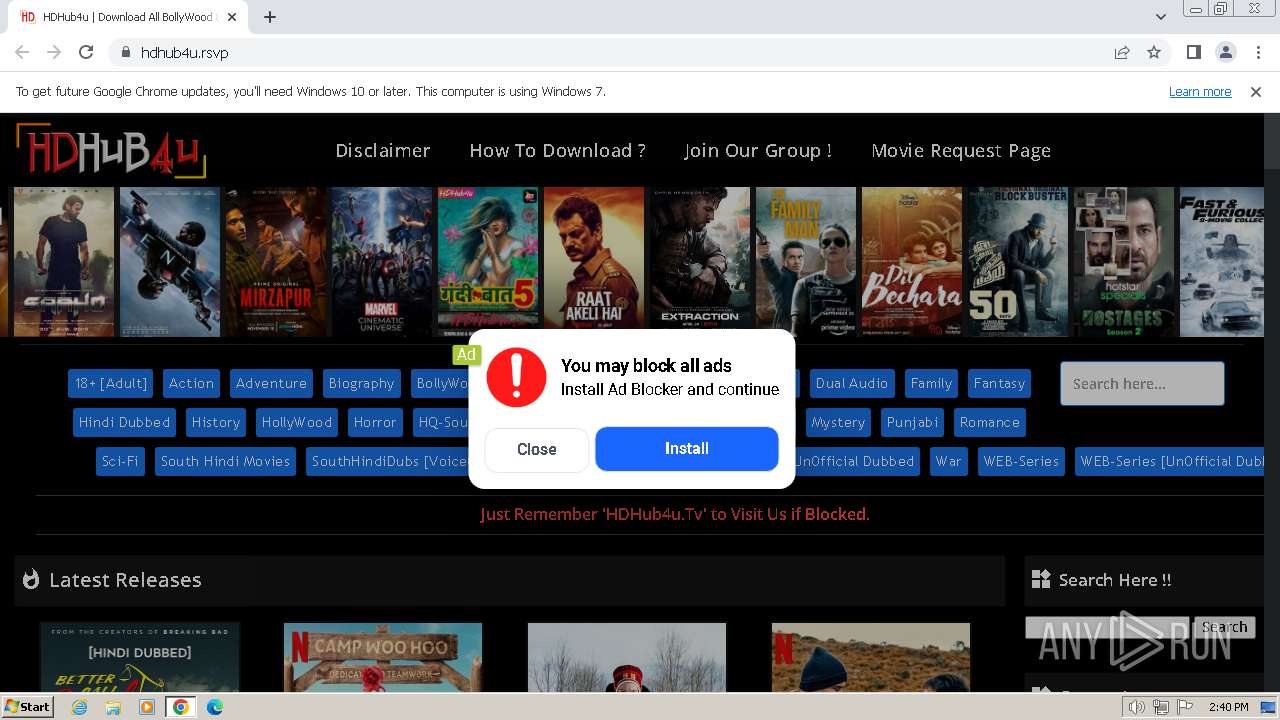Reload the page
This screenshot has height=720, width=1280.
pyautogui.click(x=86, y=52)
